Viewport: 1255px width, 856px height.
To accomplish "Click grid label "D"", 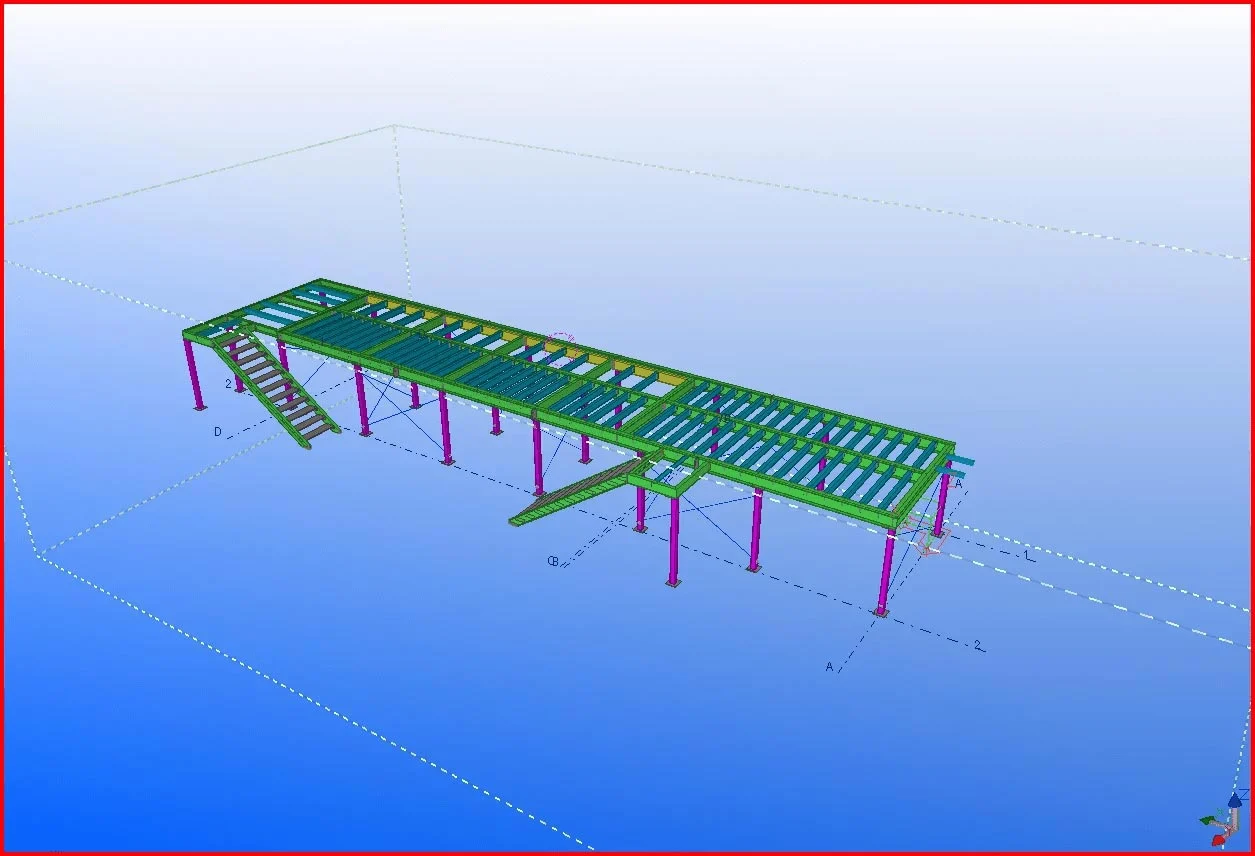I will click(x=218, y=432).
